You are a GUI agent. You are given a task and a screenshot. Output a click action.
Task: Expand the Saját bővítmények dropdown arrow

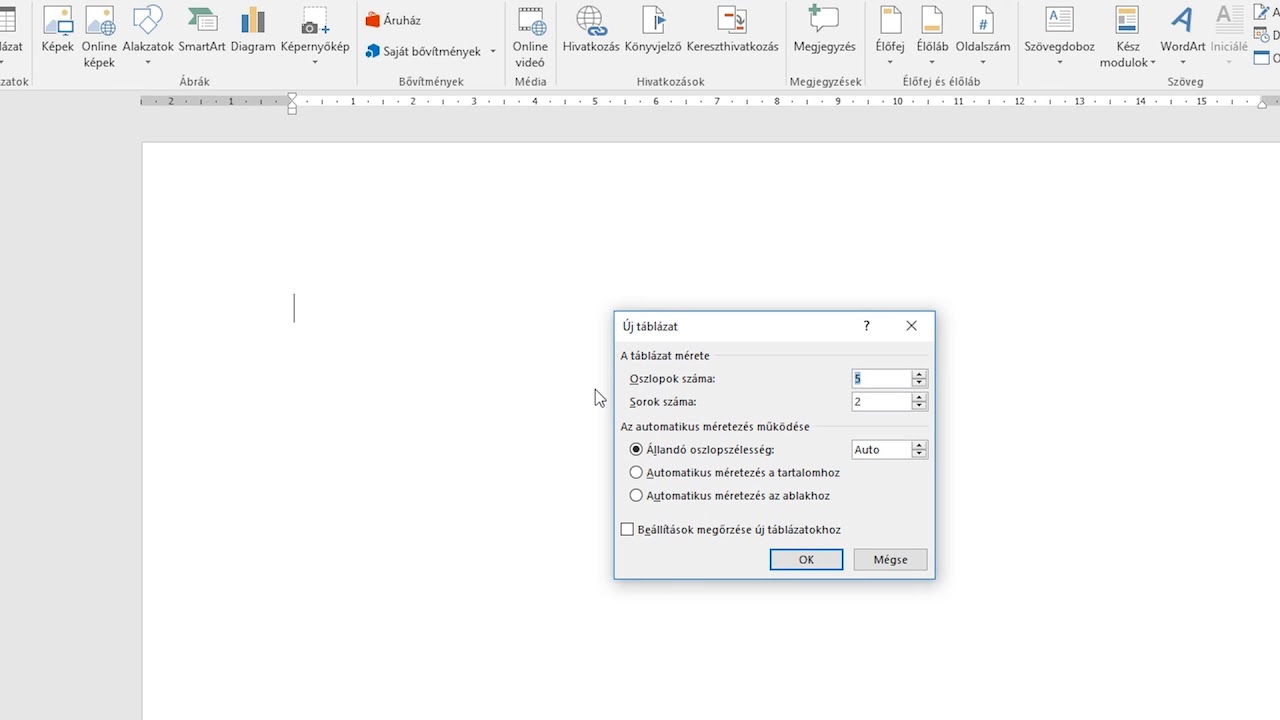[x=493, y=52]
